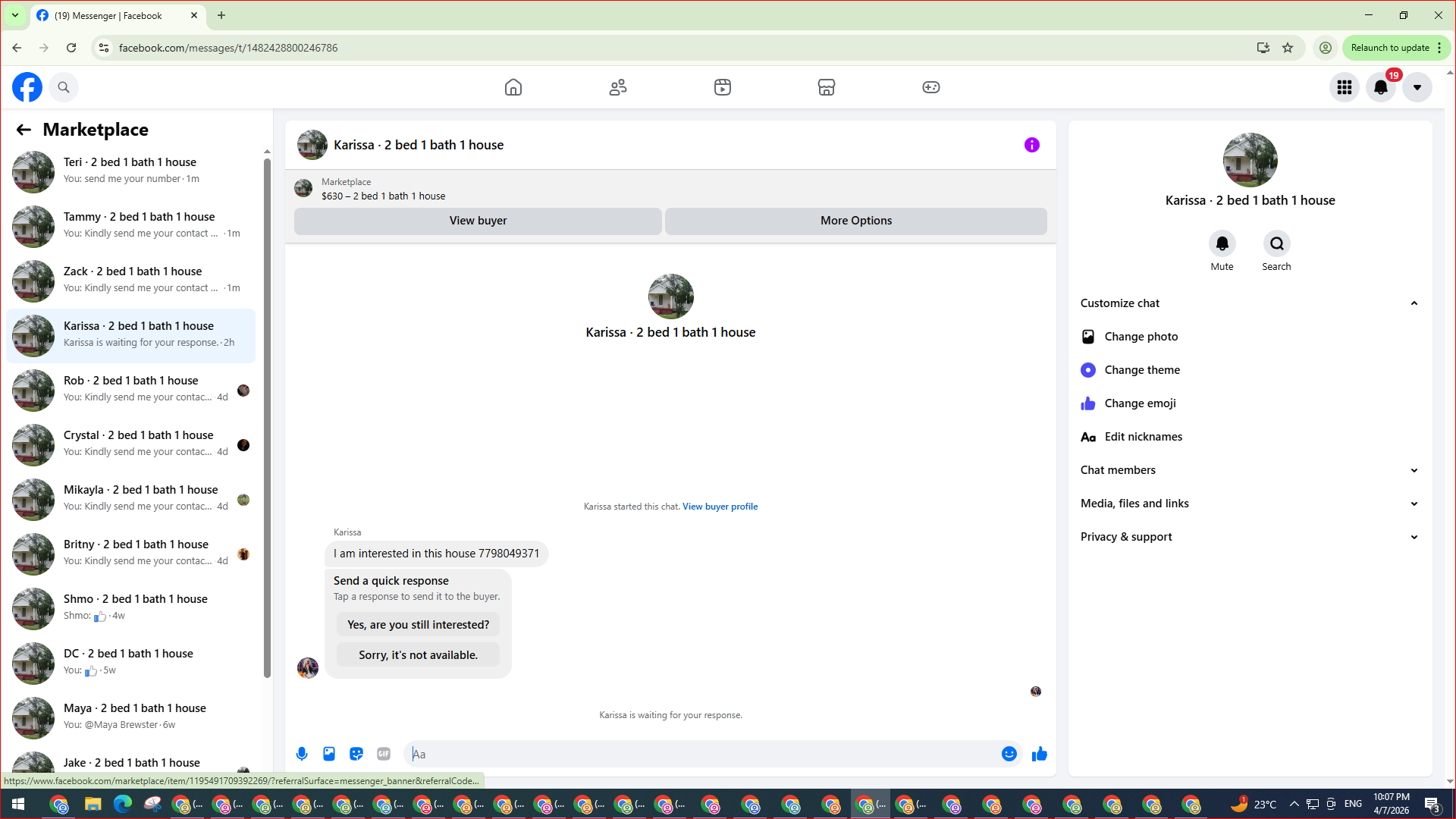1456x819 pixels.
Task: Open the Windows Start menu
Action: pos(18,804)
